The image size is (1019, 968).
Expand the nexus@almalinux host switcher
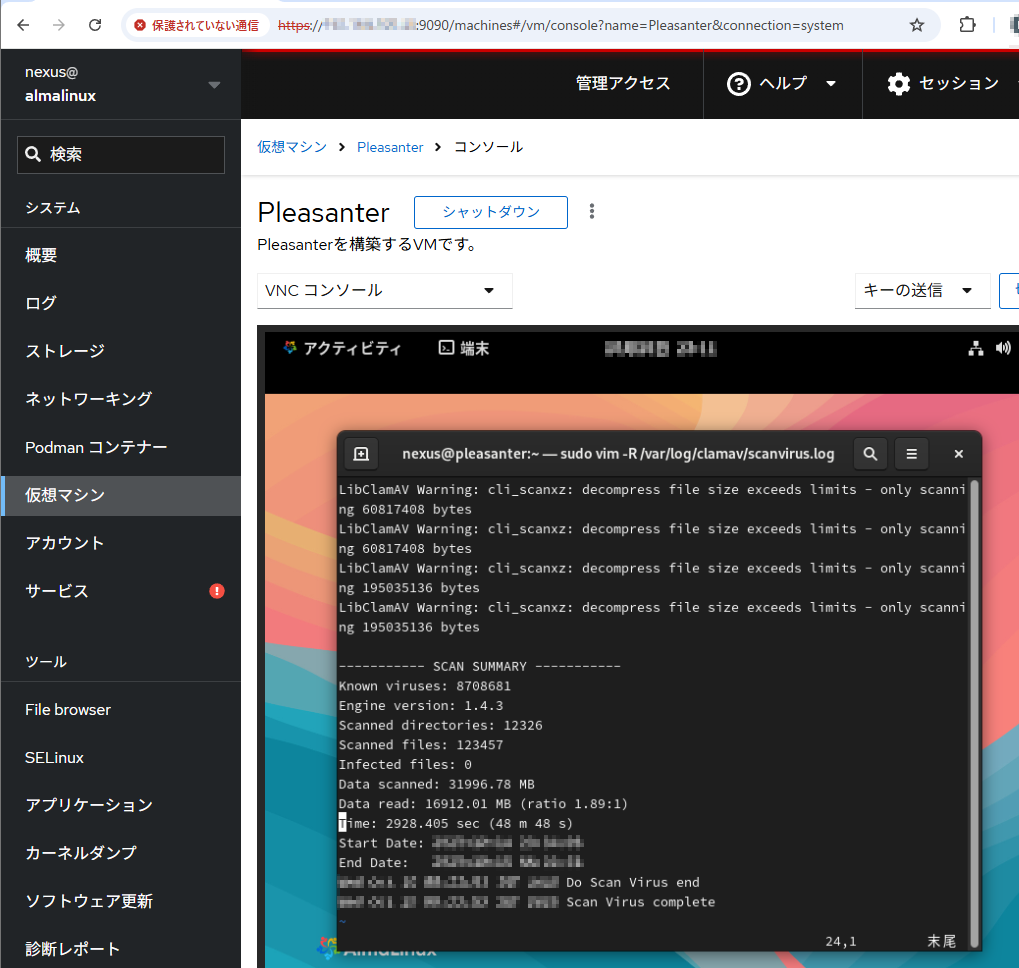click(214, 85)
